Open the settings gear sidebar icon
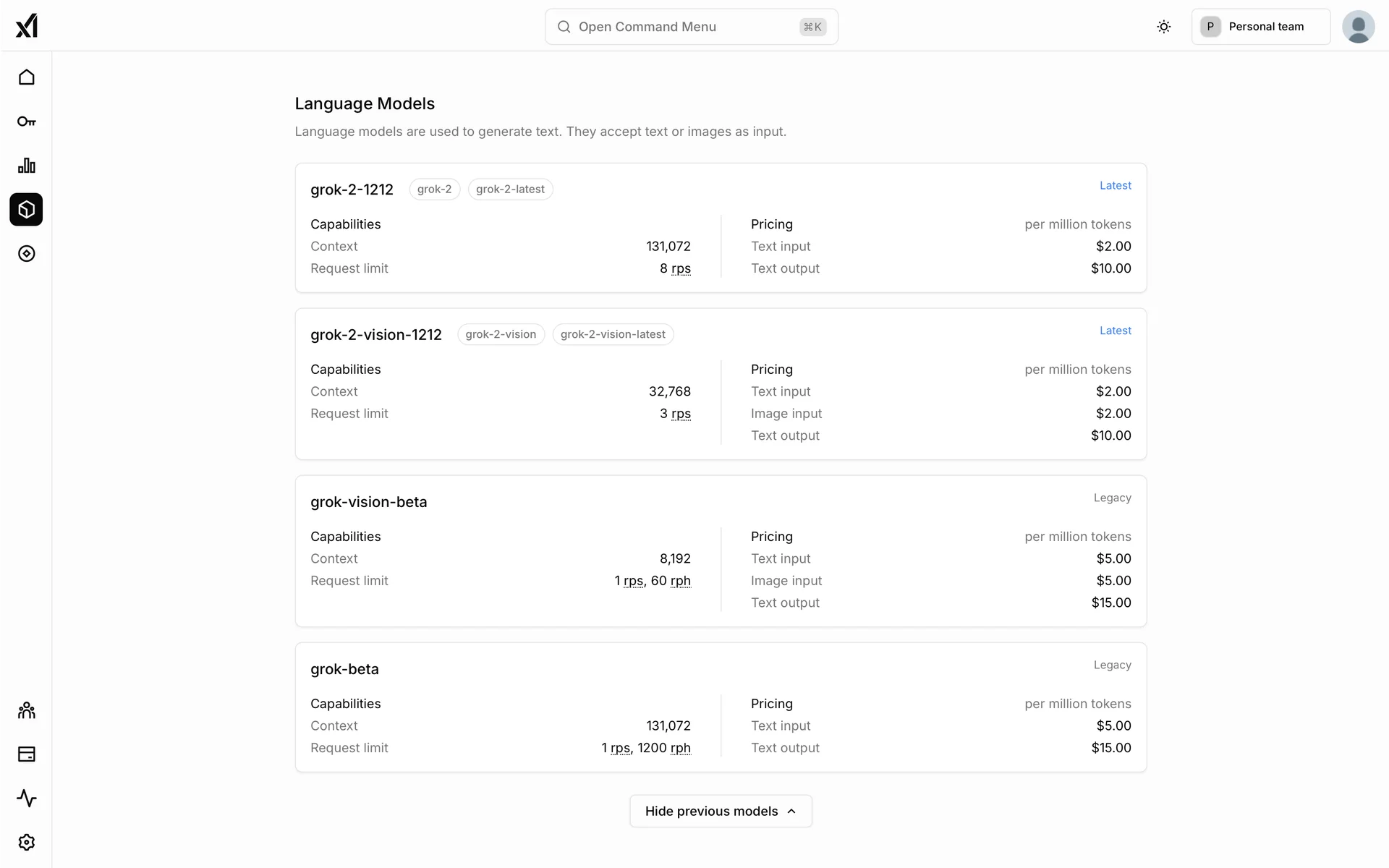 click(27, 843)
